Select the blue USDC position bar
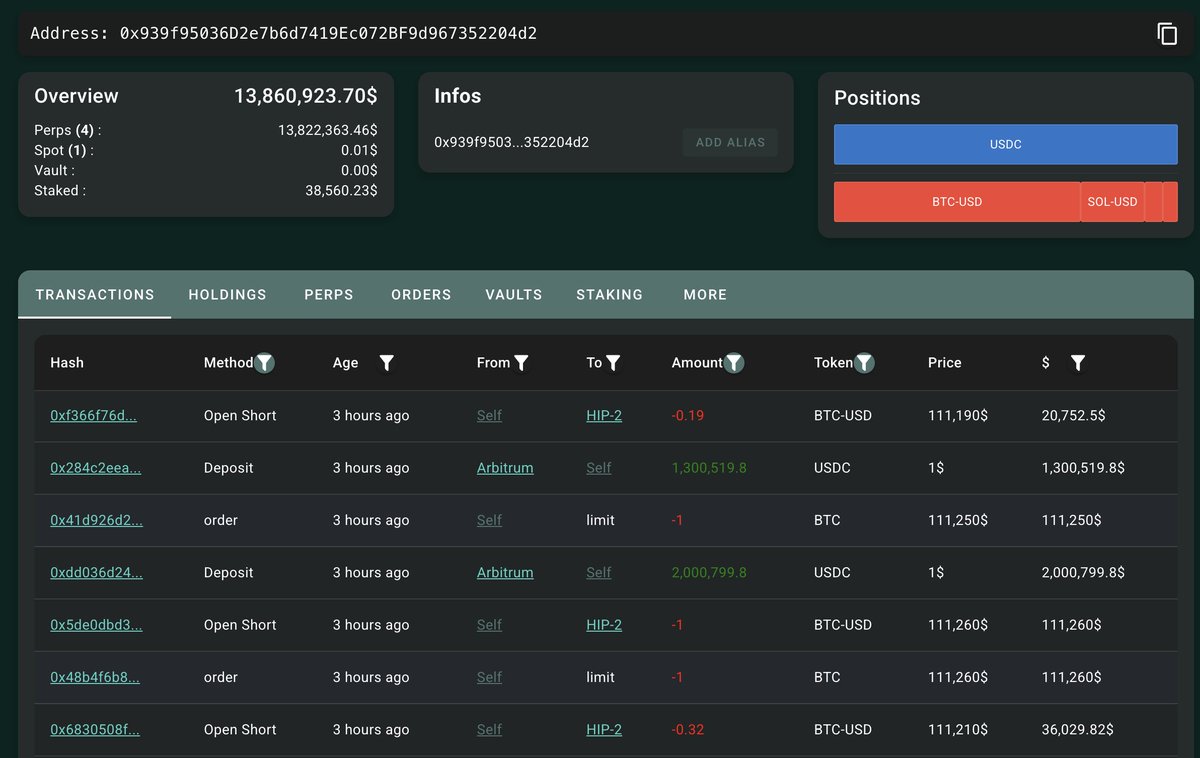Screen dimensions: 1200x758 click(x=1005, y=144)
